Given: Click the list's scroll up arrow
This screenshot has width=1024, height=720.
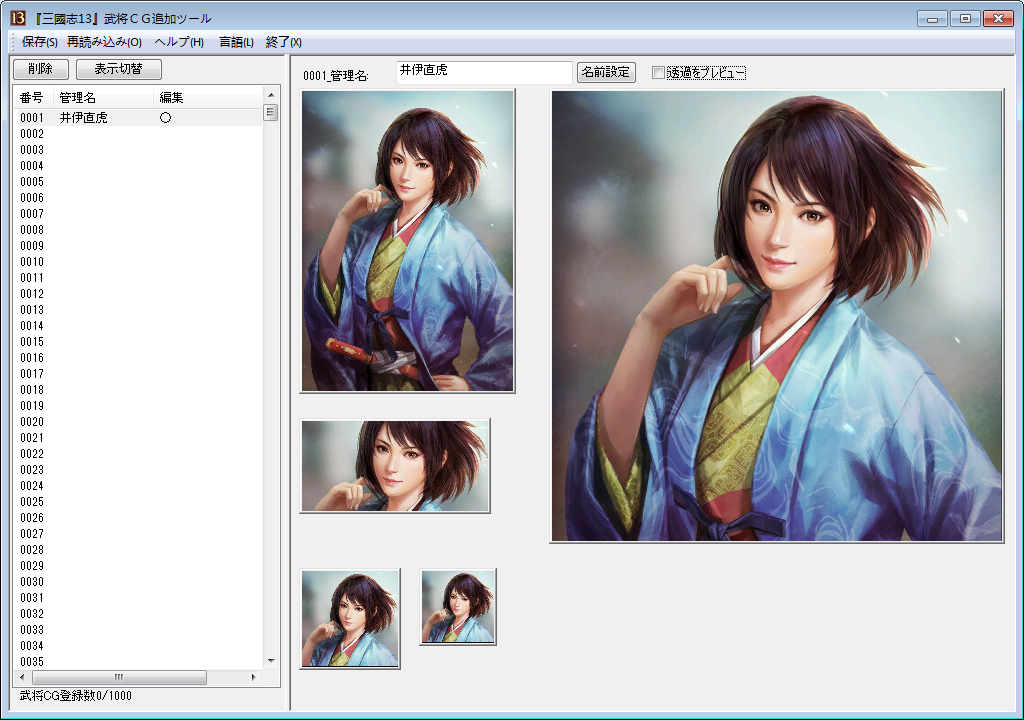Looking at the screenshot, I should pos(271,95).
